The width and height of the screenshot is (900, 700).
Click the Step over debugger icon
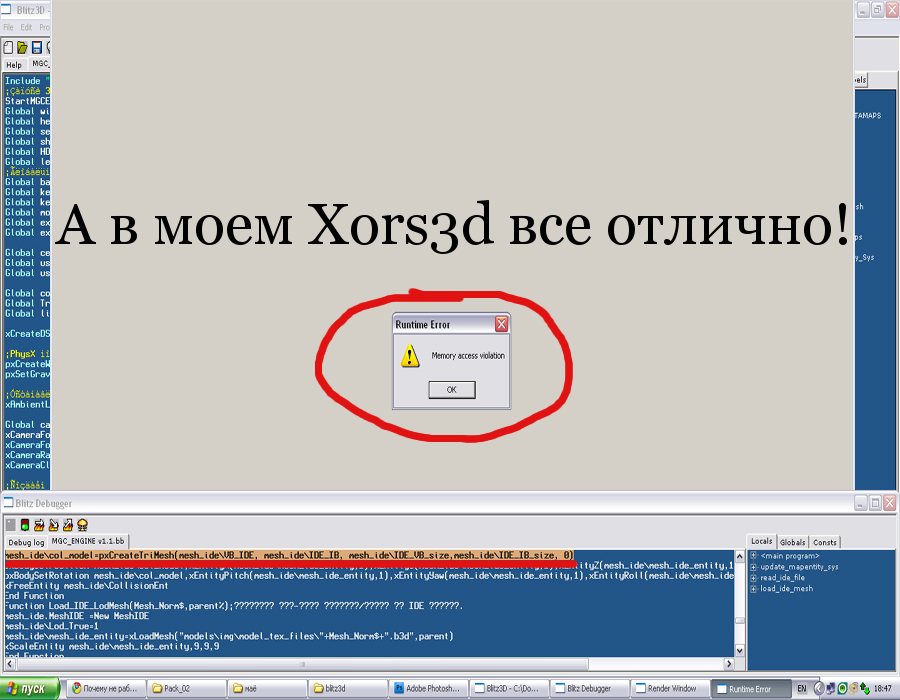pyautogui.click(x=40, y=524)
